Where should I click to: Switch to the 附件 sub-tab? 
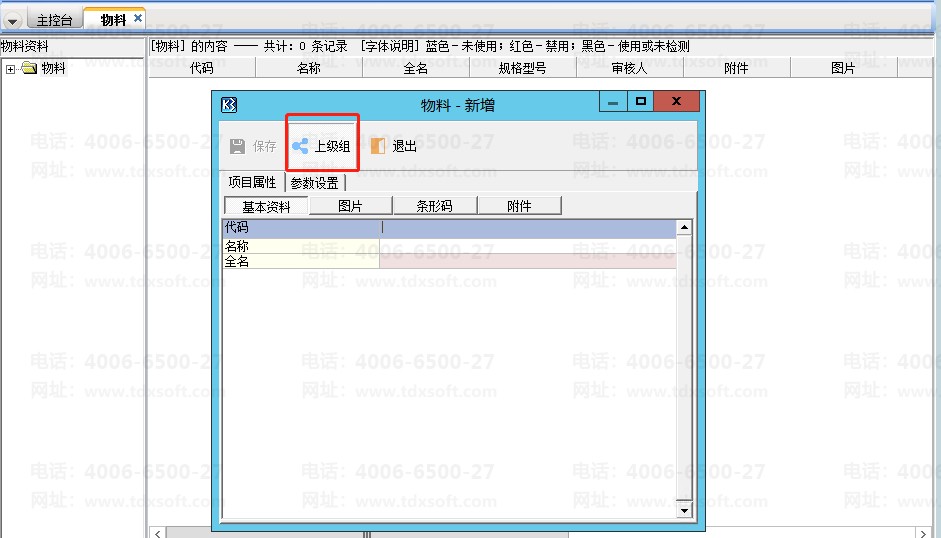(x=519, y=206)
